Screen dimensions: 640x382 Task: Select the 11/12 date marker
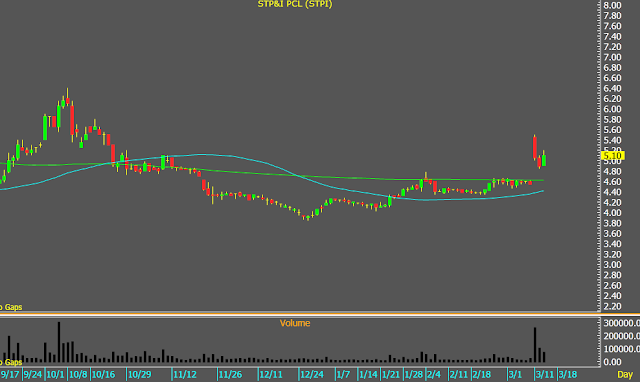[185, 375]
